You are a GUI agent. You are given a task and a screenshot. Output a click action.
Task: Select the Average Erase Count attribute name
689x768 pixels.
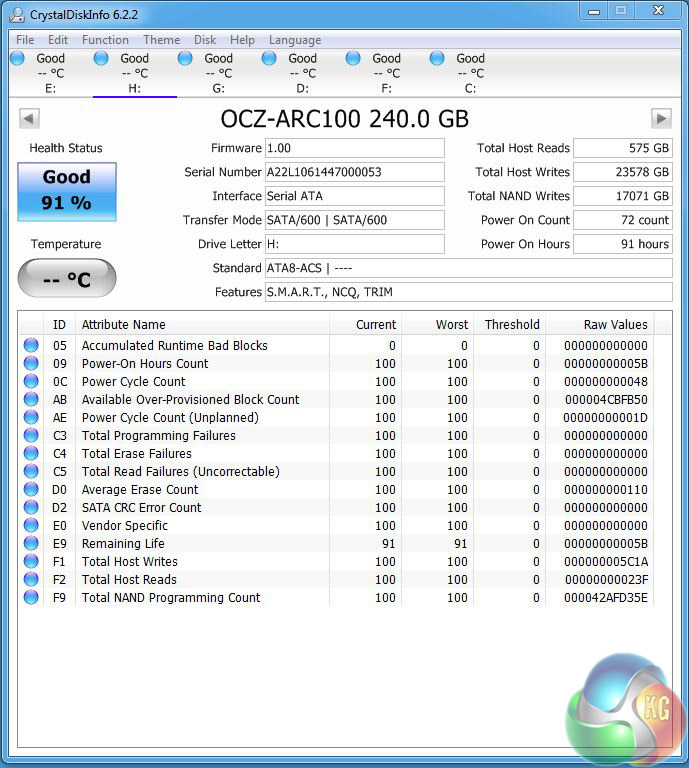point(140,490)
